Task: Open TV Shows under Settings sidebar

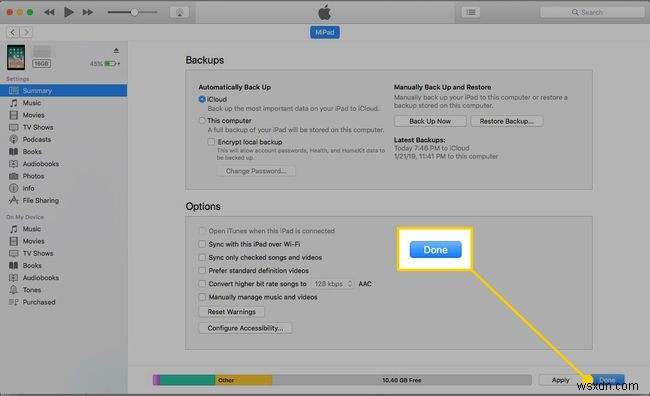Action: pyautogui.click(x=63, y=127)
